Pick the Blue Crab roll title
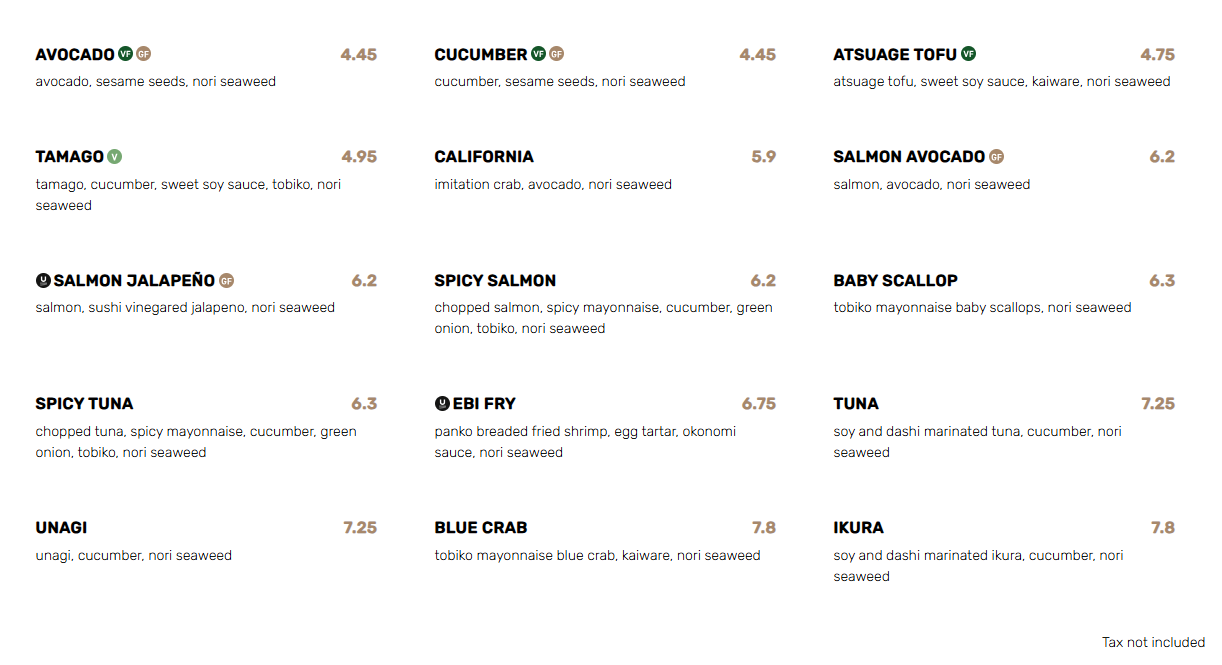 point(481,528)
